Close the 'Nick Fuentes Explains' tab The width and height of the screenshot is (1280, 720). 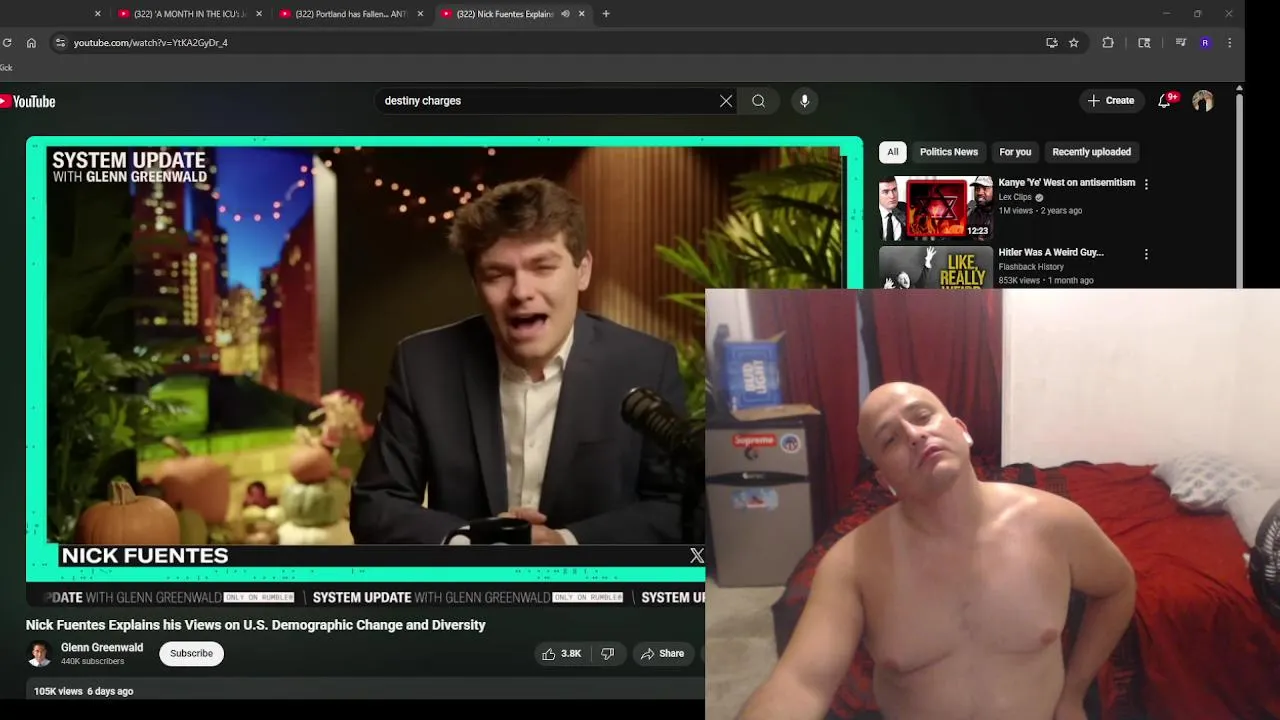coord(581,14)
